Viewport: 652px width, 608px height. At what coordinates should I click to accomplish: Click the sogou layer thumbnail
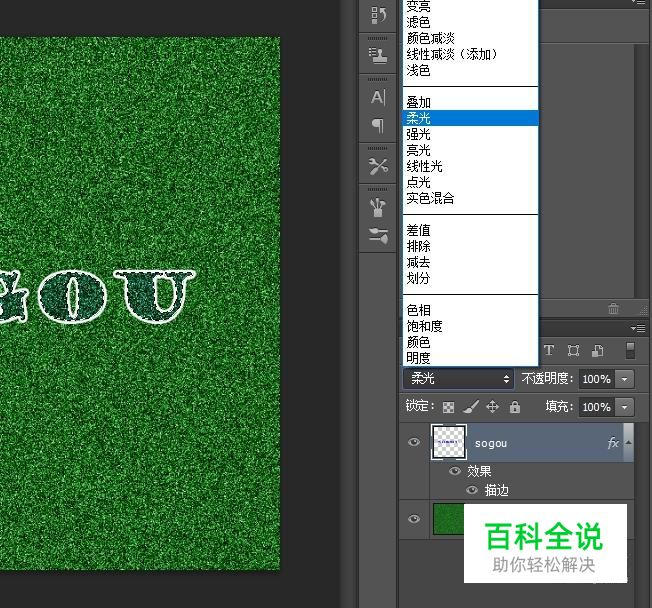click(x=448, y=442)
